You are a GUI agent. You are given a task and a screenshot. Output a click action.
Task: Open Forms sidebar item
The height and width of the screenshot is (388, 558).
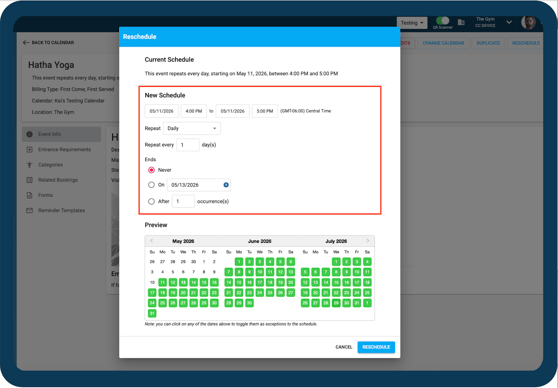[x=62, y=195]
